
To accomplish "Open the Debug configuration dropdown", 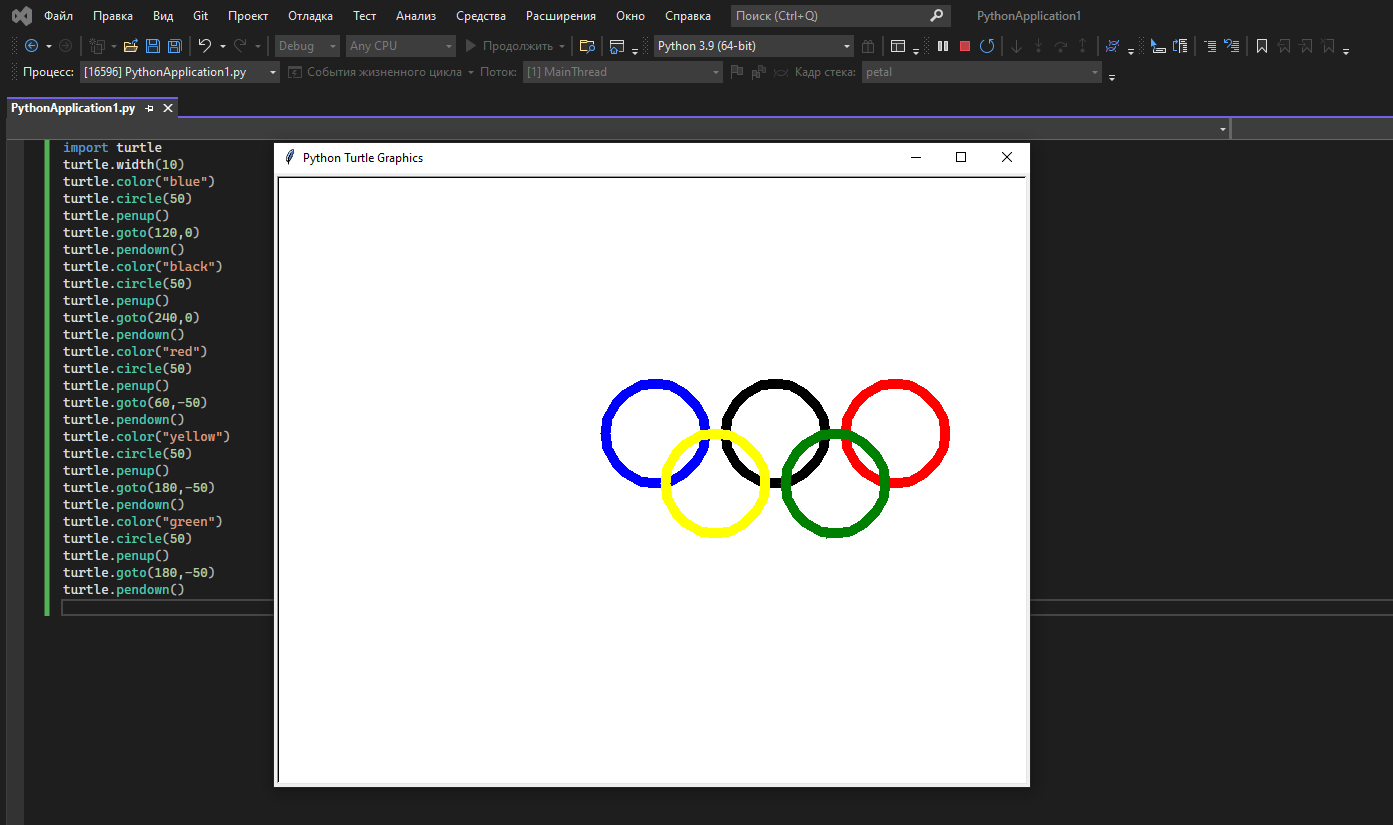I will click(308, 46).
